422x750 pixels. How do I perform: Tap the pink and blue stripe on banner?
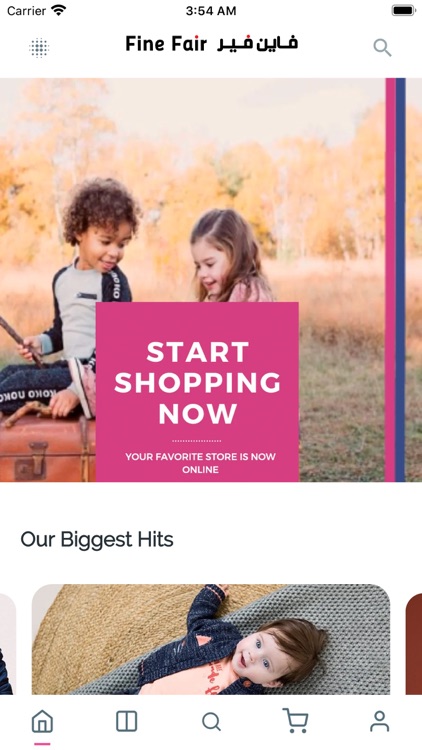[x=395, y=280]
